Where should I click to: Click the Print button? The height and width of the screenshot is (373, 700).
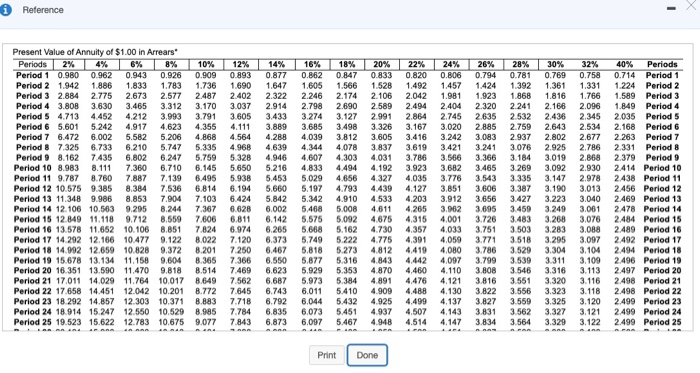326,355
